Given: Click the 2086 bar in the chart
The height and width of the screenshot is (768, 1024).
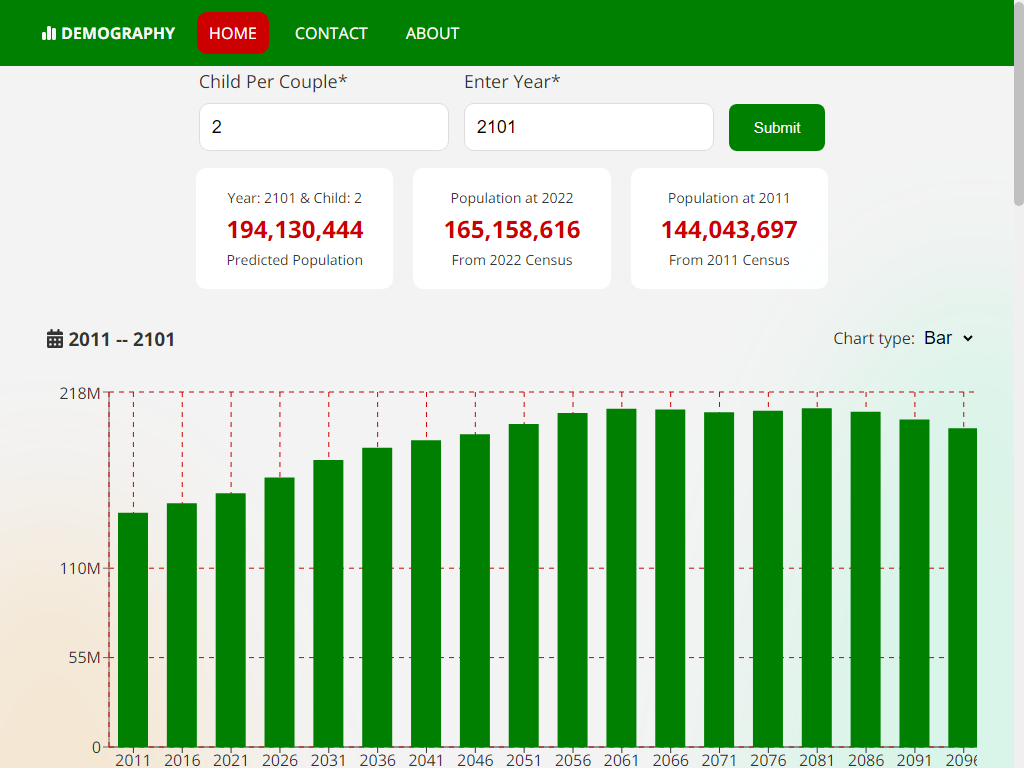Looking at the screenshot, I should click(865, 579).
